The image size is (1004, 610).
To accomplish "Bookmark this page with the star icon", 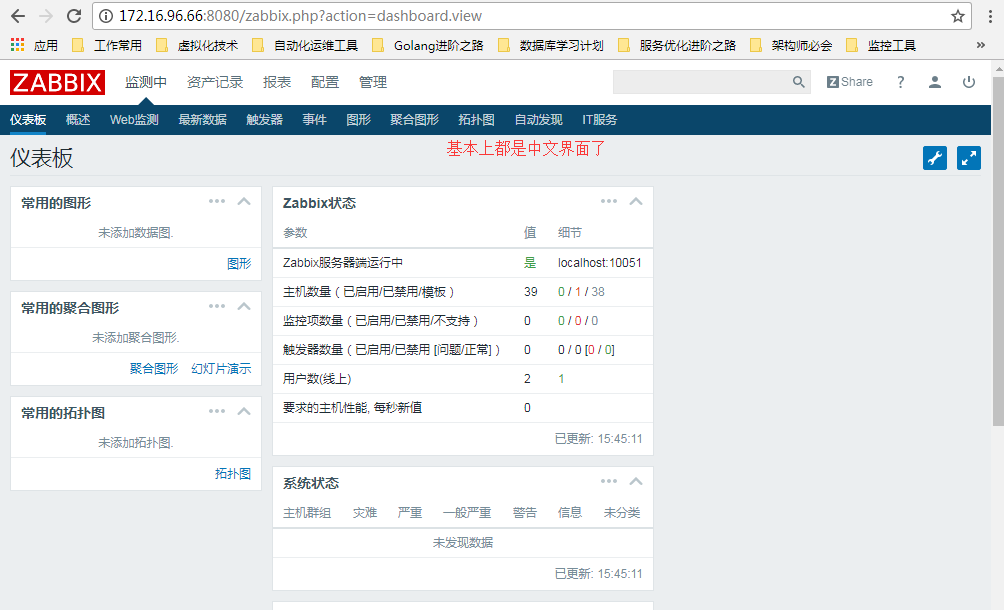I will (957, 16).
